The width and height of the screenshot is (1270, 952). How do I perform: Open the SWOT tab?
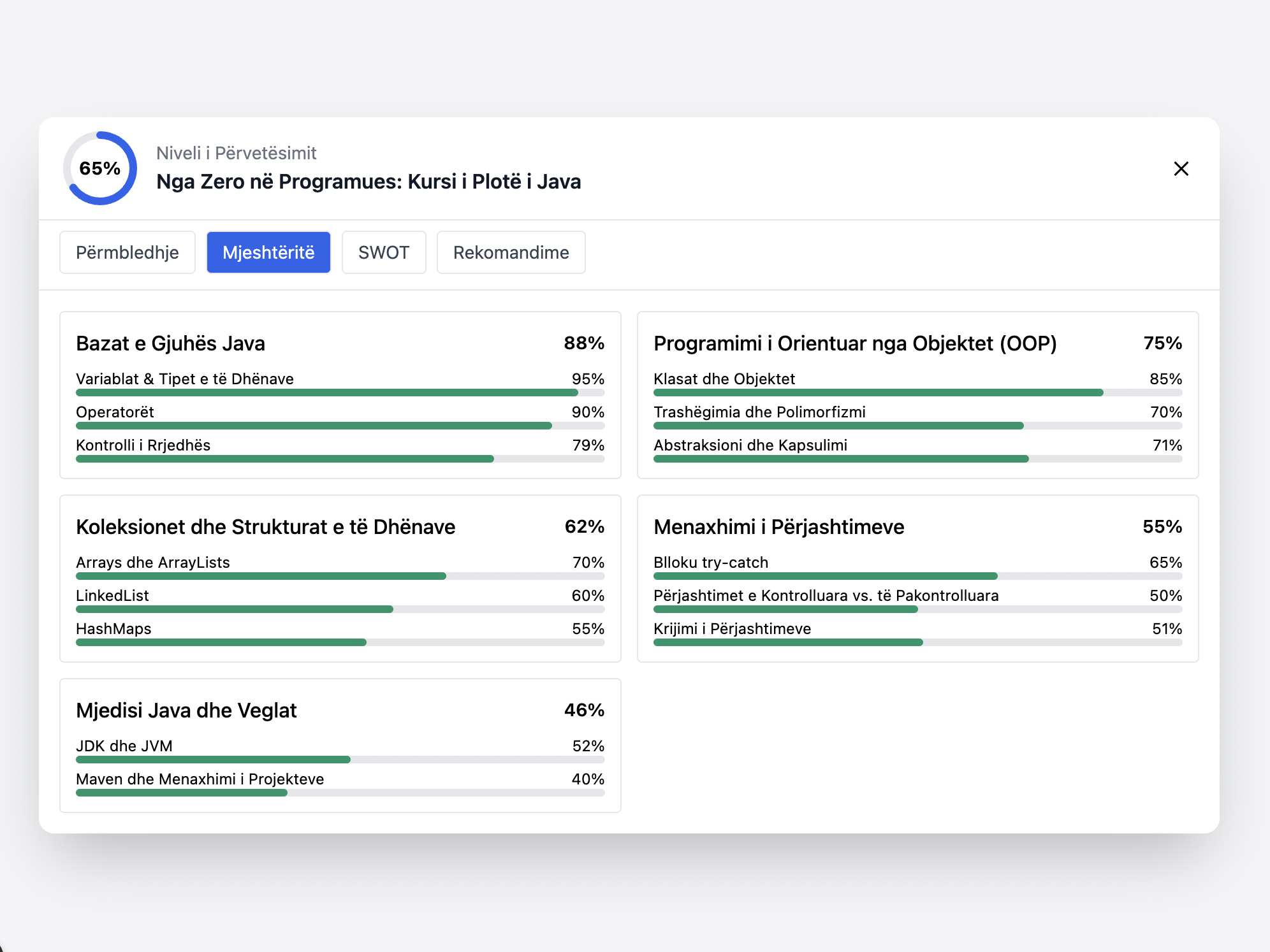(x=384, y=252)
